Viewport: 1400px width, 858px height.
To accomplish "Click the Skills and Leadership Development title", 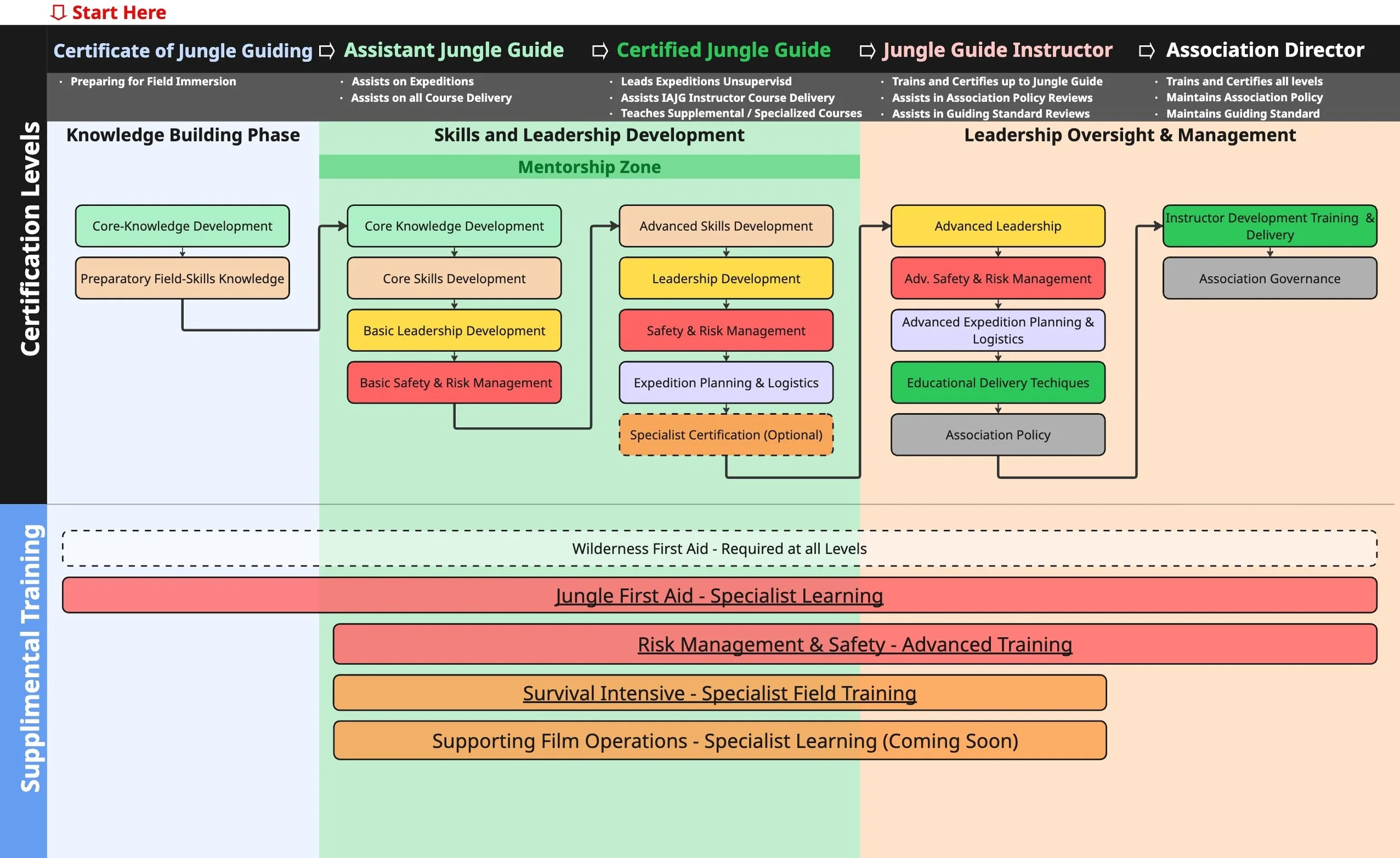I will pyautogui.click(x=589, y=135).
